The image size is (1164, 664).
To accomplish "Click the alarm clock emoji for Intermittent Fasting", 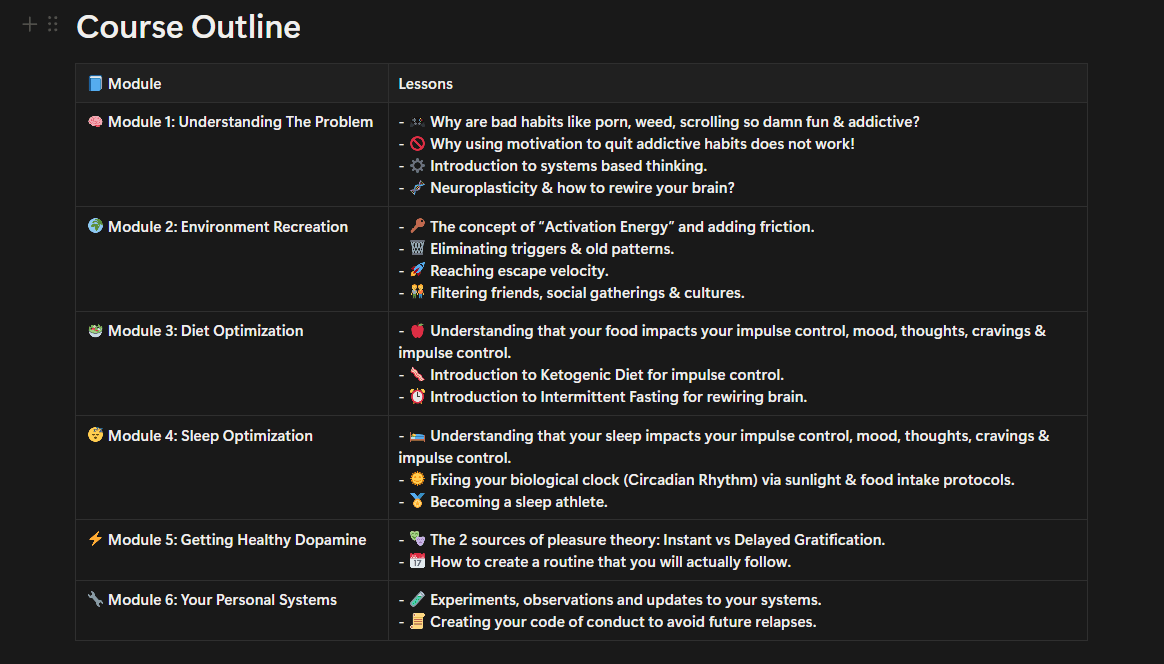I will coord(417,397).
